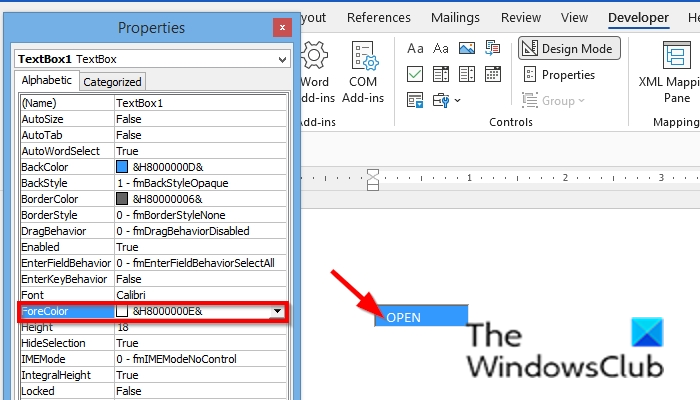Open the Group dropdown
700x400 pixels.
tap(553, 100)
